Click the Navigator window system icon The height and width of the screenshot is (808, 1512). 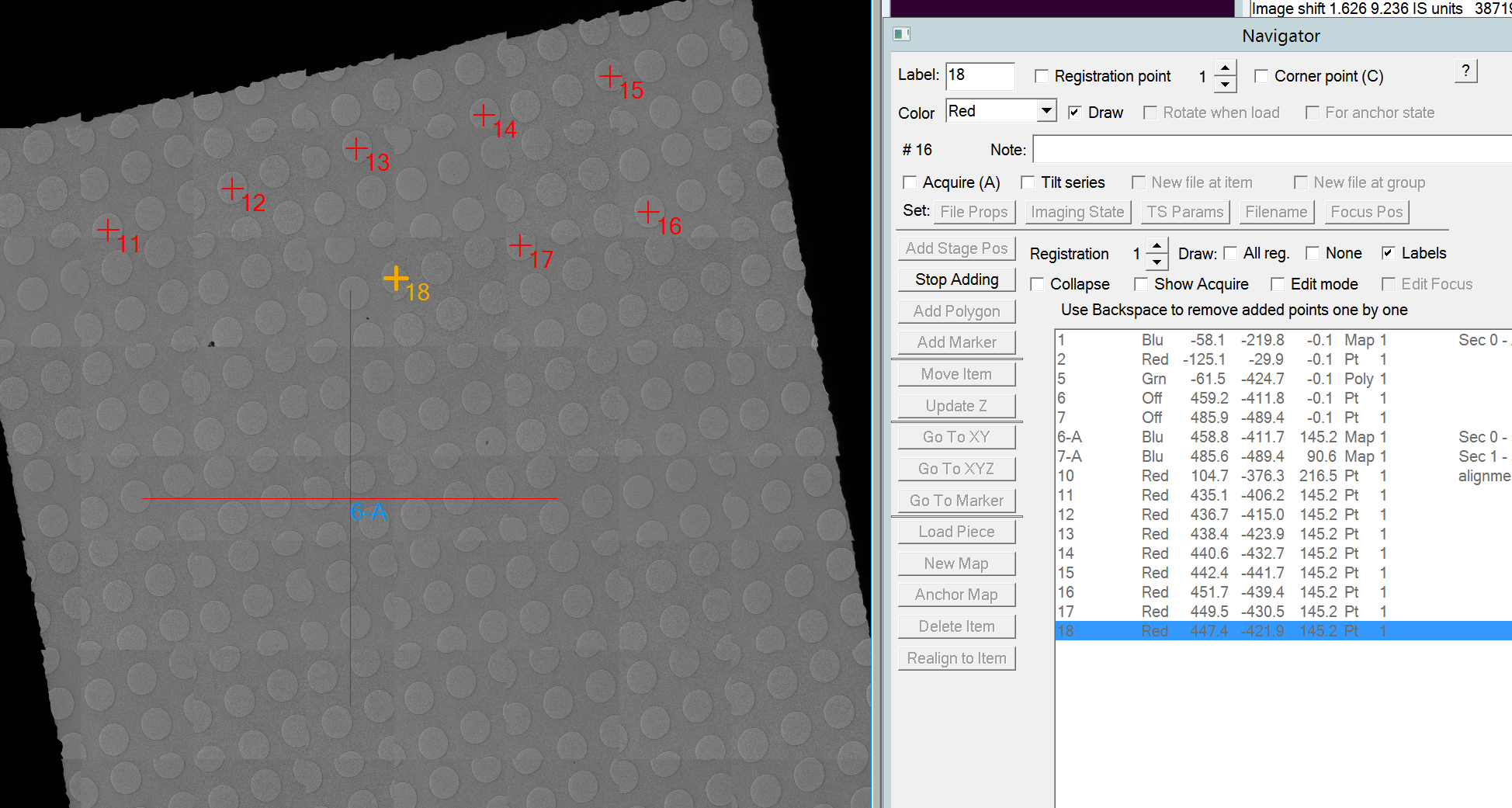coord(901,34)
